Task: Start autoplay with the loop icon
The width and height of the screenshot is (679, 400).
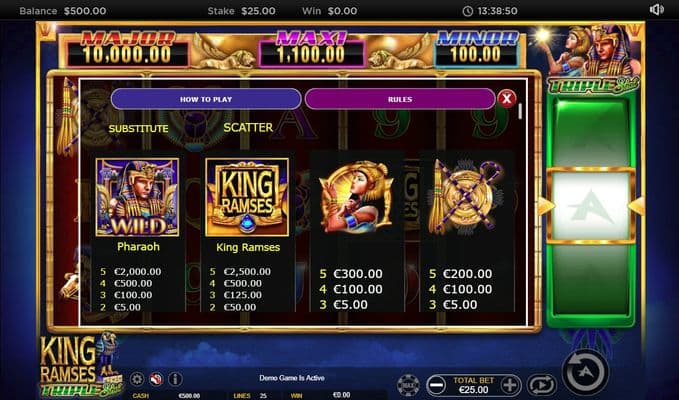Action: tap(541, 385)
